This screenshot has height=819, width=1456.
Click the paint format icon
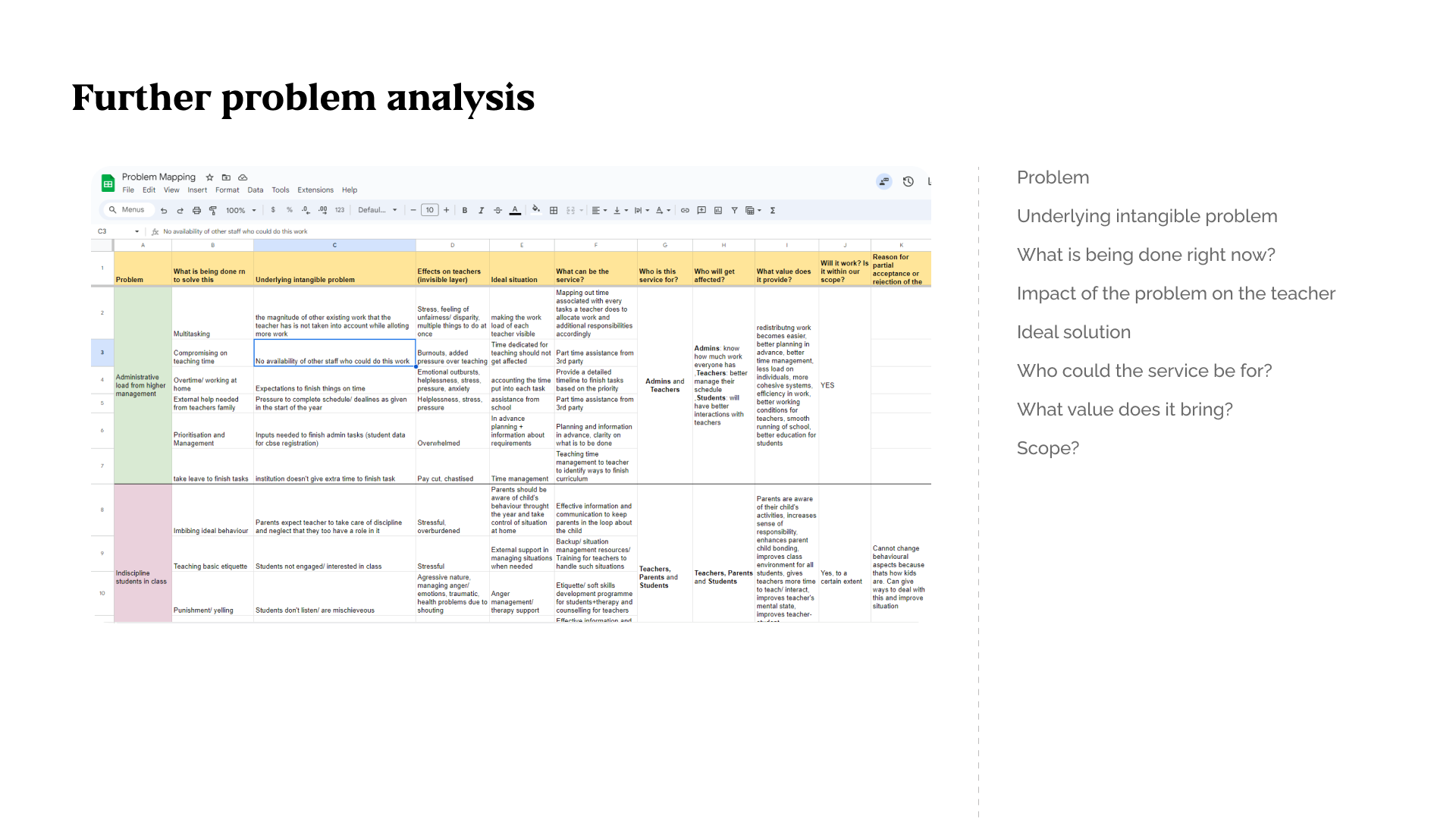point(213,211)
